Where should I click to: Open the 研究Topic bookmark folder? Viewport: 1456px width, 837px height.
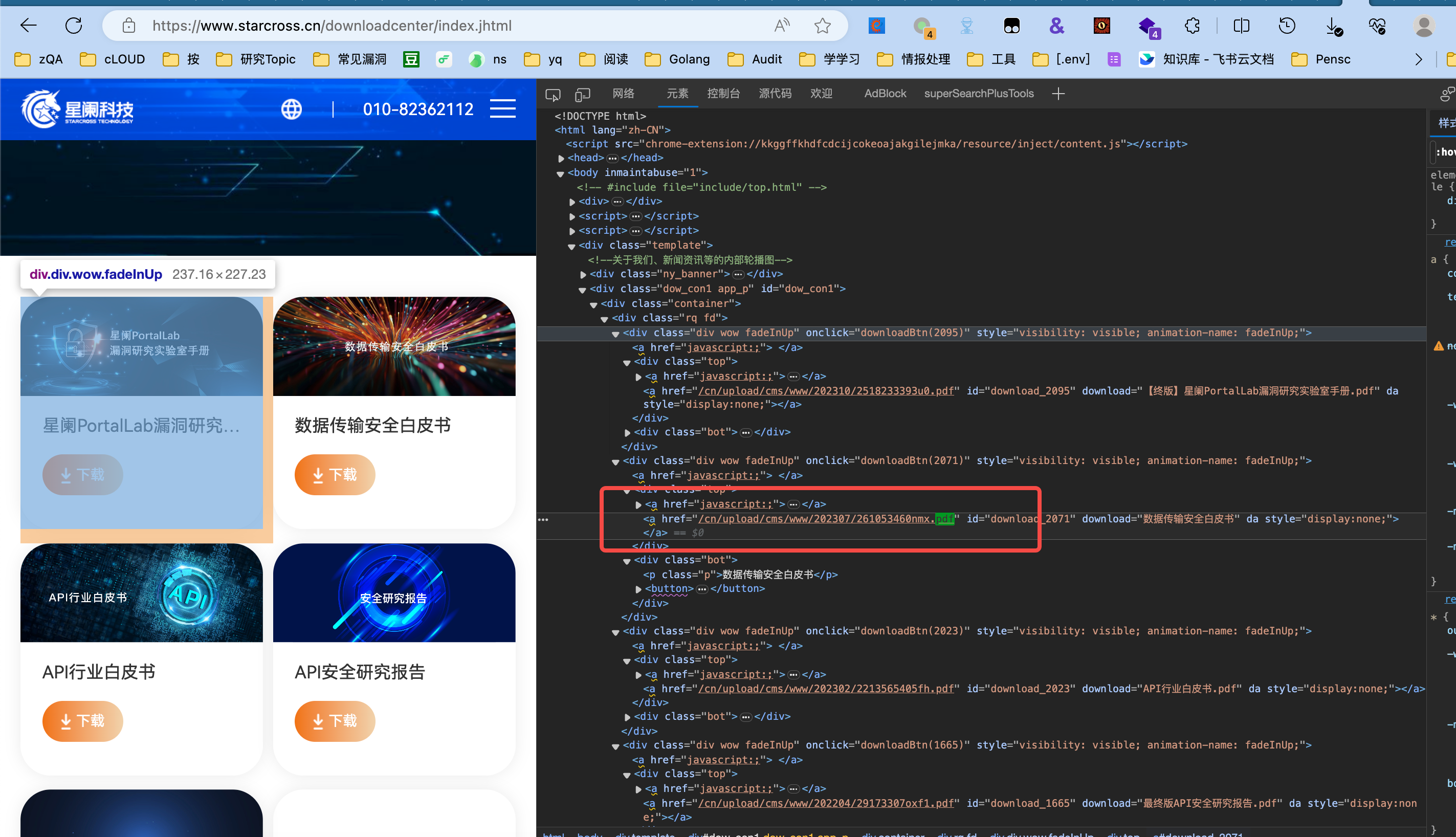(x=256, y=59)
